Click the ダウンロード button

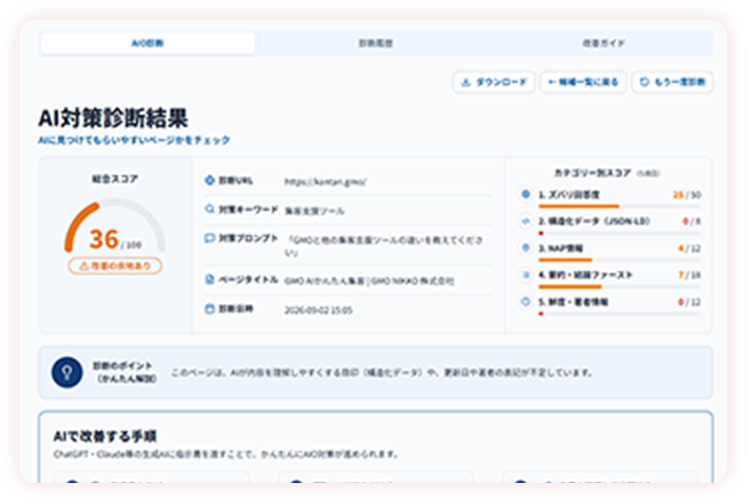[494, 82]
